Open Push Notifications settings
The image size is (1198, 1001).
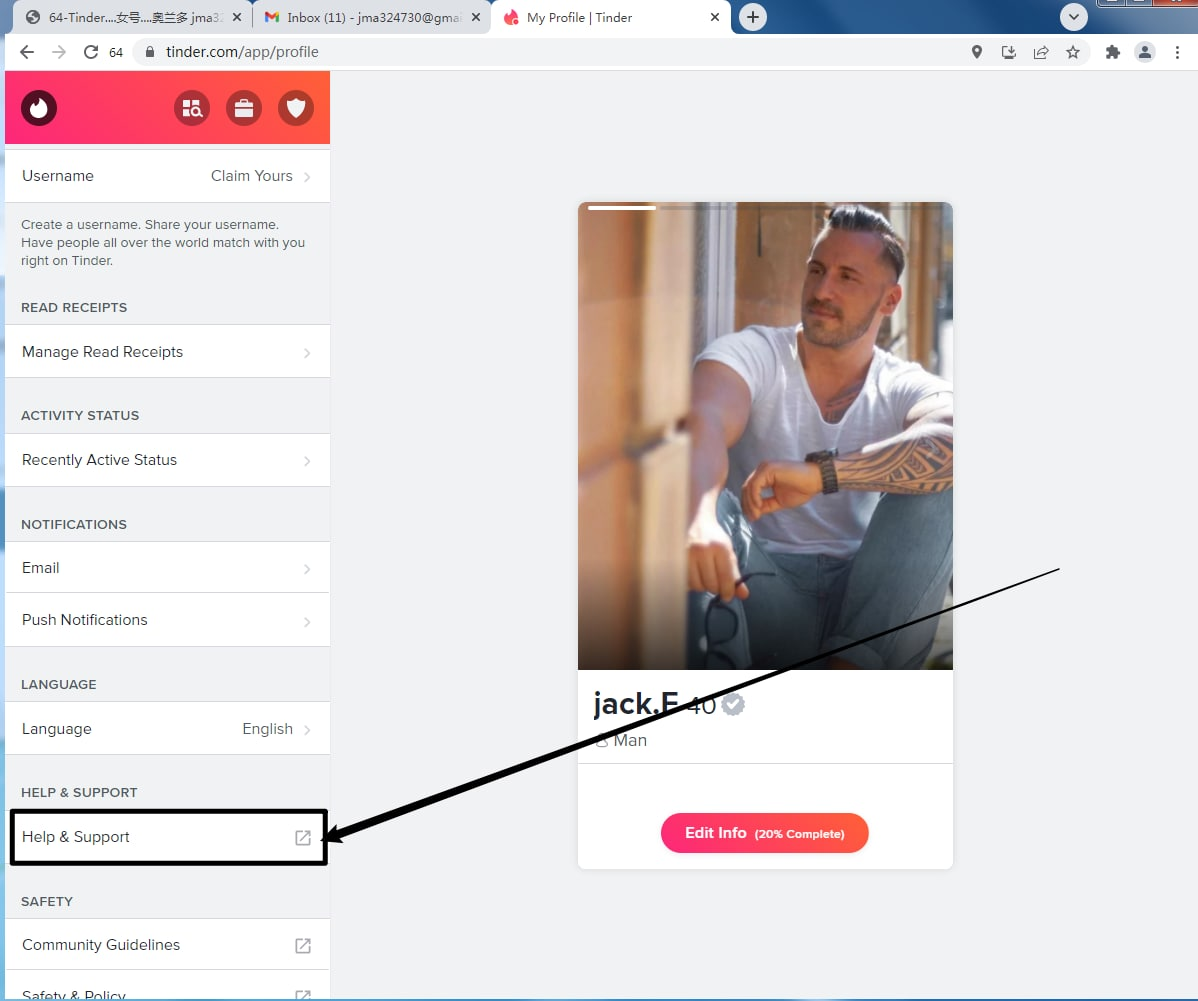(x=167, y=620)
